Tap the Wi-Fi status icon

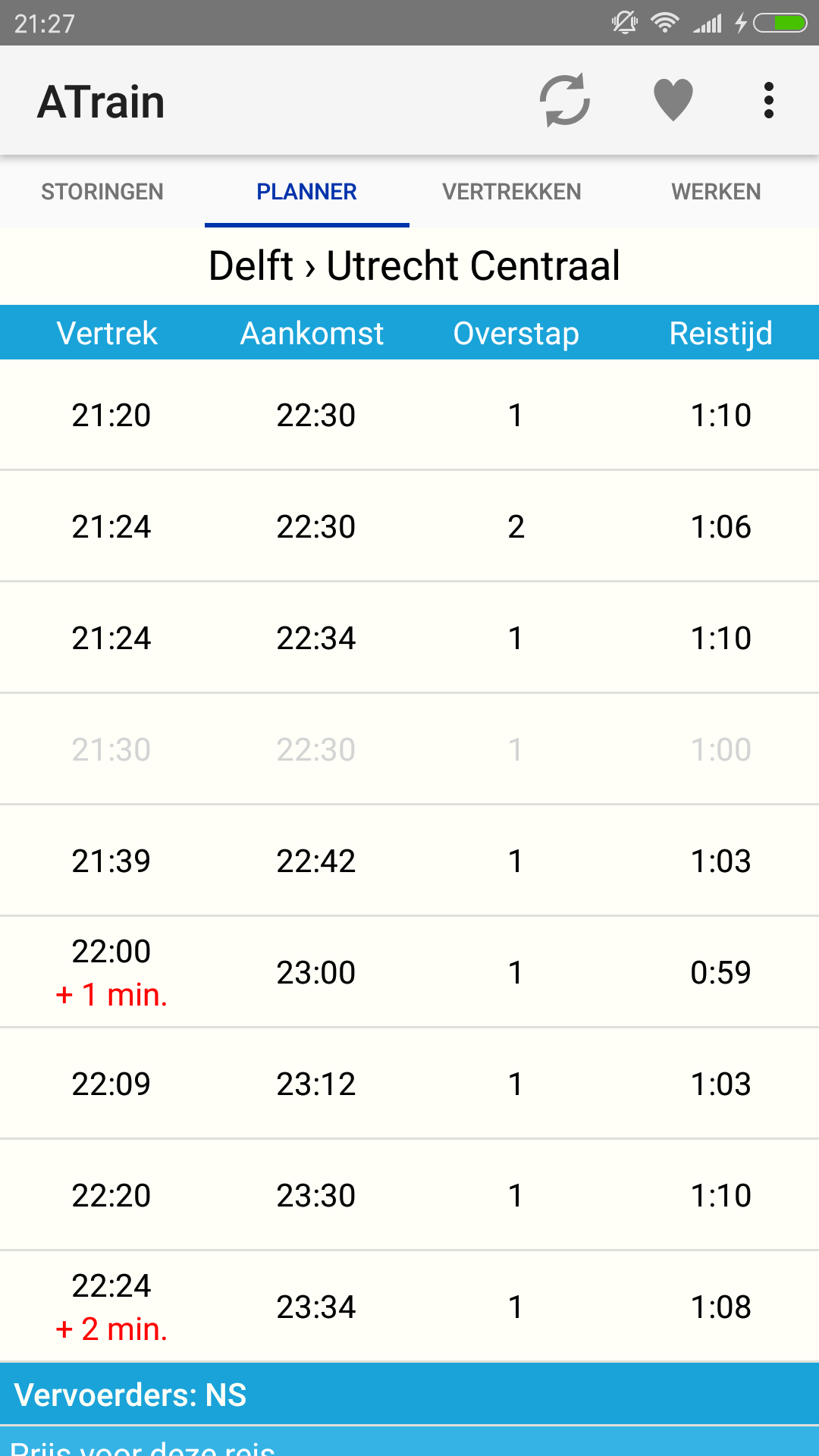coord(665,23)
